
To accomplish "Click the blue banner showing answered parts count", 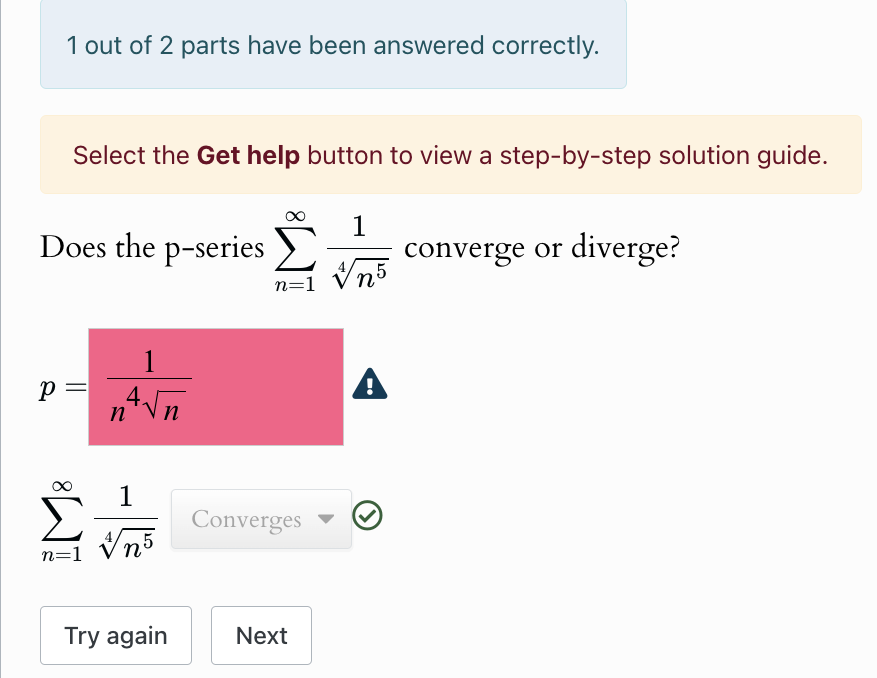I will click(x=333, y=46).
